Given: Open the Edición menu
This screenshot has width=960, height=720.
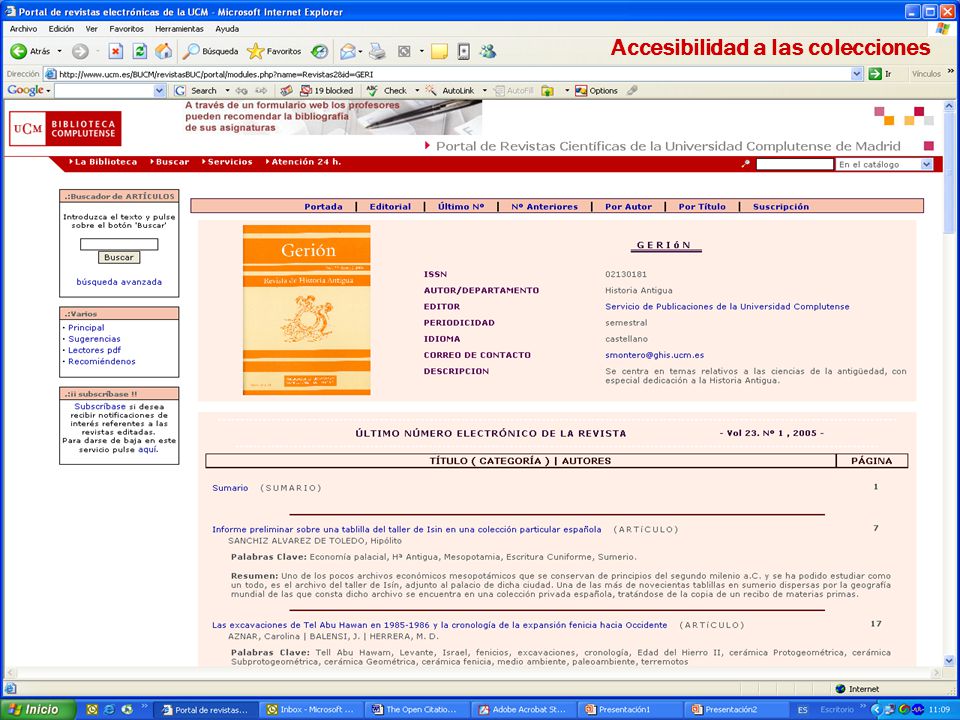Looking at the screenshot, I should [x=61, y=29].
